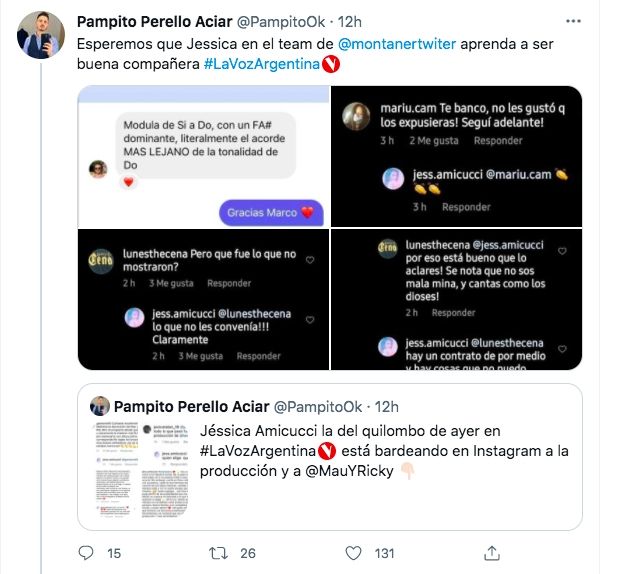Open the mariu.cam comment screenshot
Image resolution: width=618 pixels, height=574 pixels.
[457, 156]
